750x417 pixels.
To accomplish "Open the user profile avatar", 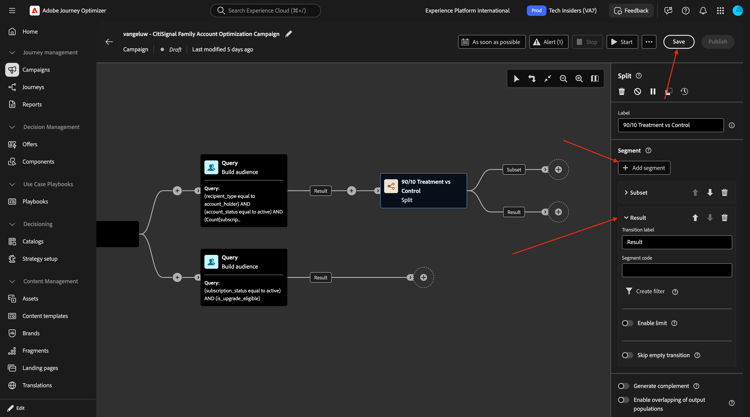I will click(x=738, y=11).
